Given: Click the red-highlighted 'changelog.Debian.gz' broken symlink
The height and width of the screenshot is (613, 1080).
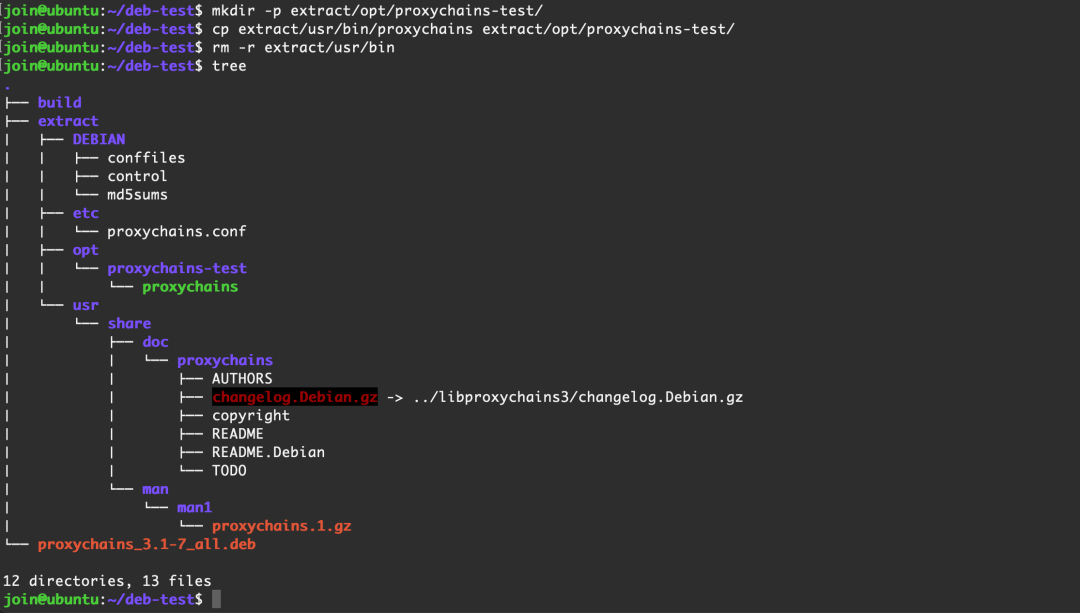Looking at the screenshot, I should 295,397.
